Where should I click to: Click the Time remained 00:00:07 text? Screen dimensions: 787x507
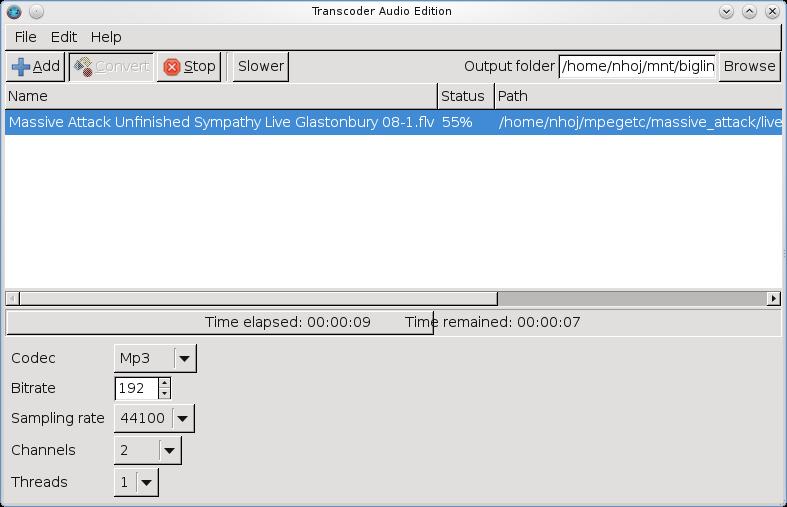[492, 322]
